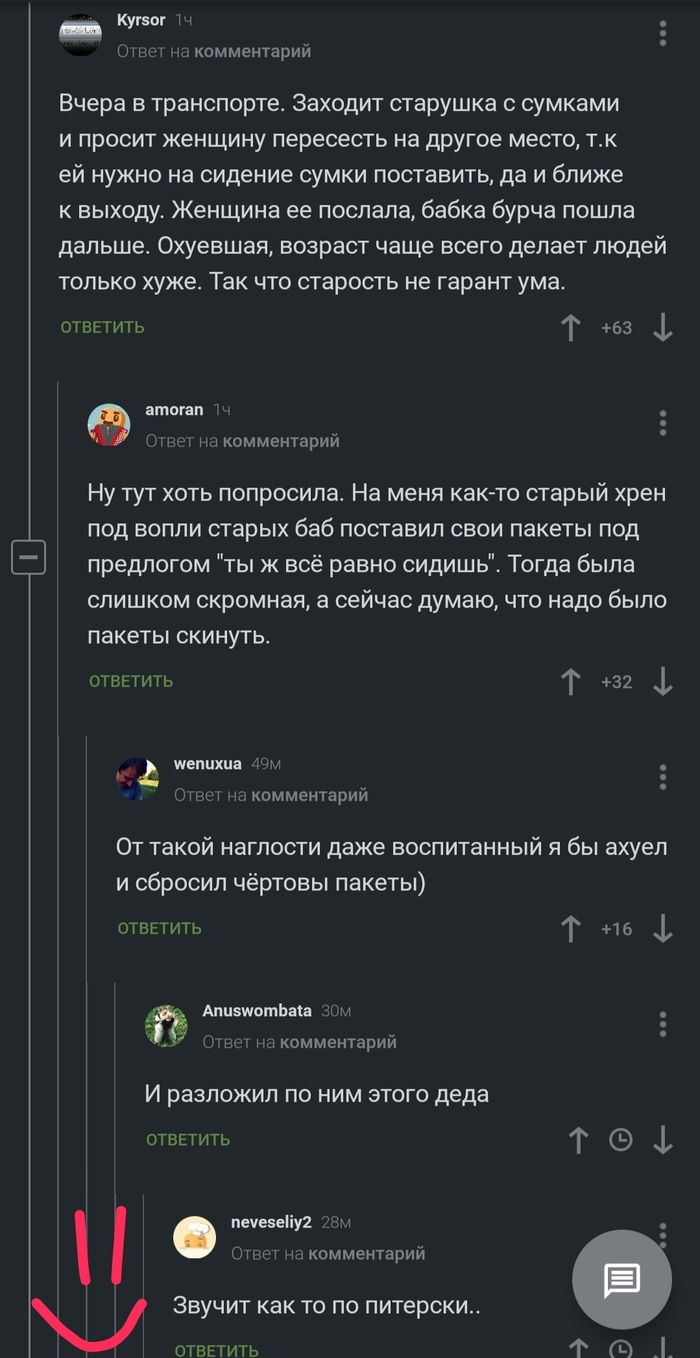Image resolution: width=700 pixels, height=1358 pixels.
Task: Downvote amoran's comment
Action: (x=662, y=681)
